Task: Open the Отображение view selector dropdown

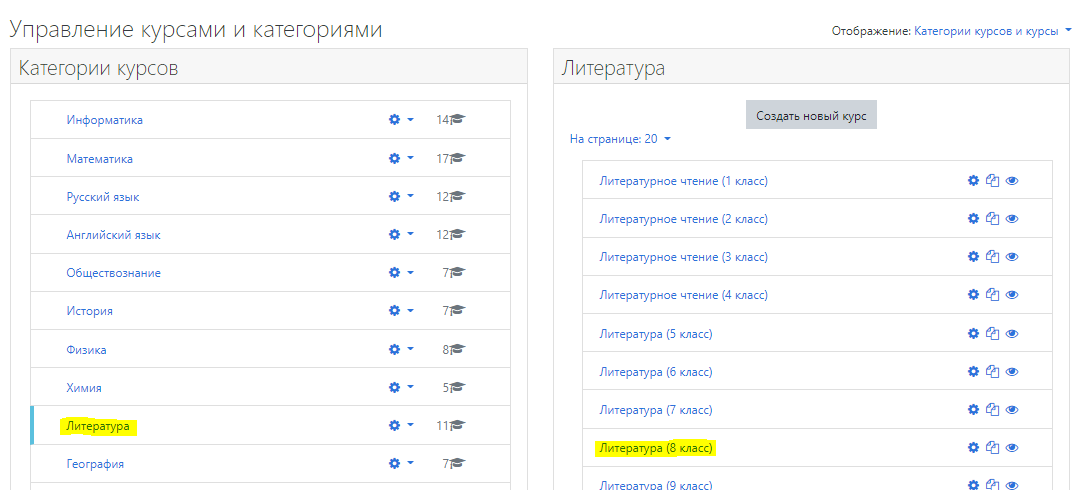Action: click(992, 31)
